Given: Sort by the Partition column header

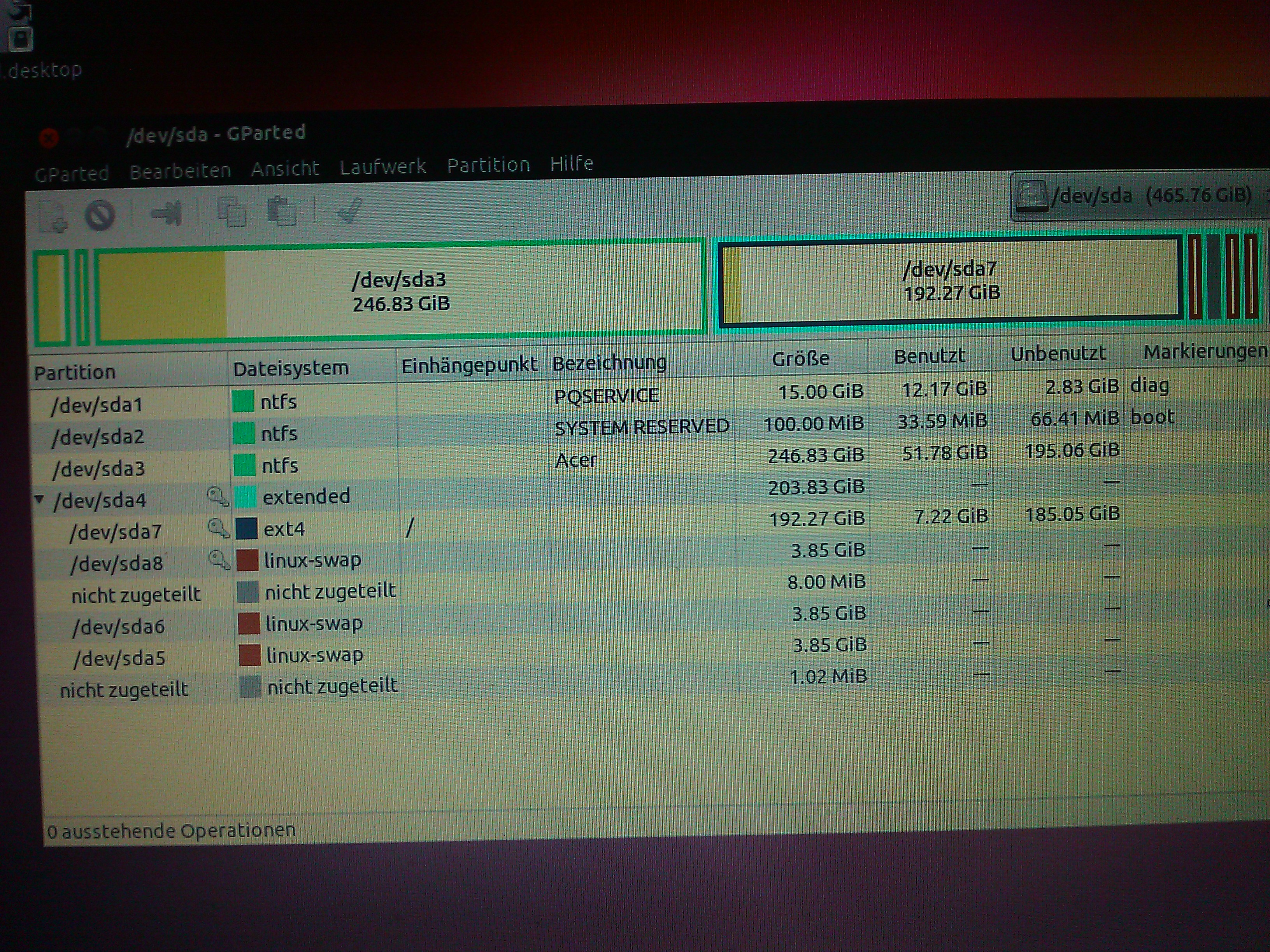Looking at the screenshot, I should click(x=129, y=371).
